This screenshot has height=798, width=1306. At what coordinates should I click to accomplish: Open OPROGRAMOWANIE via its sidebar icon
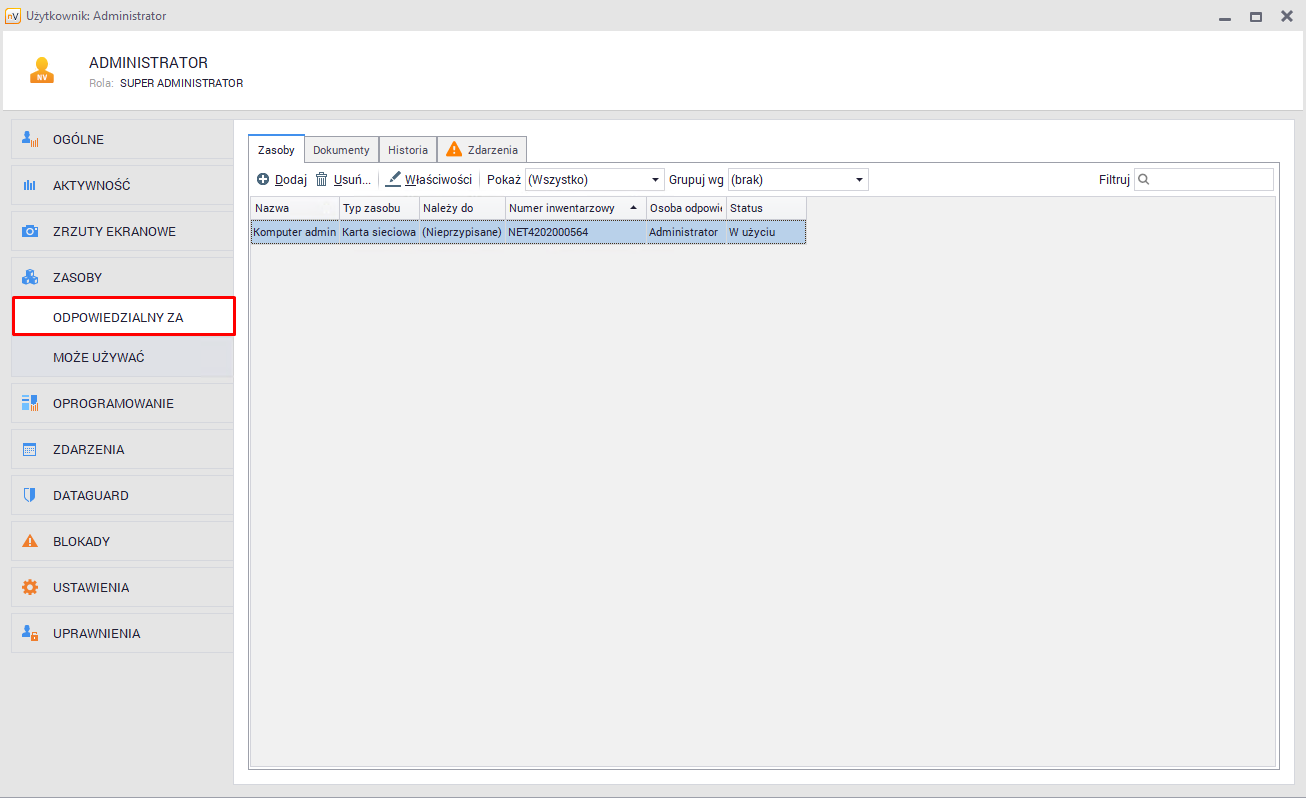tap(30, 404)
